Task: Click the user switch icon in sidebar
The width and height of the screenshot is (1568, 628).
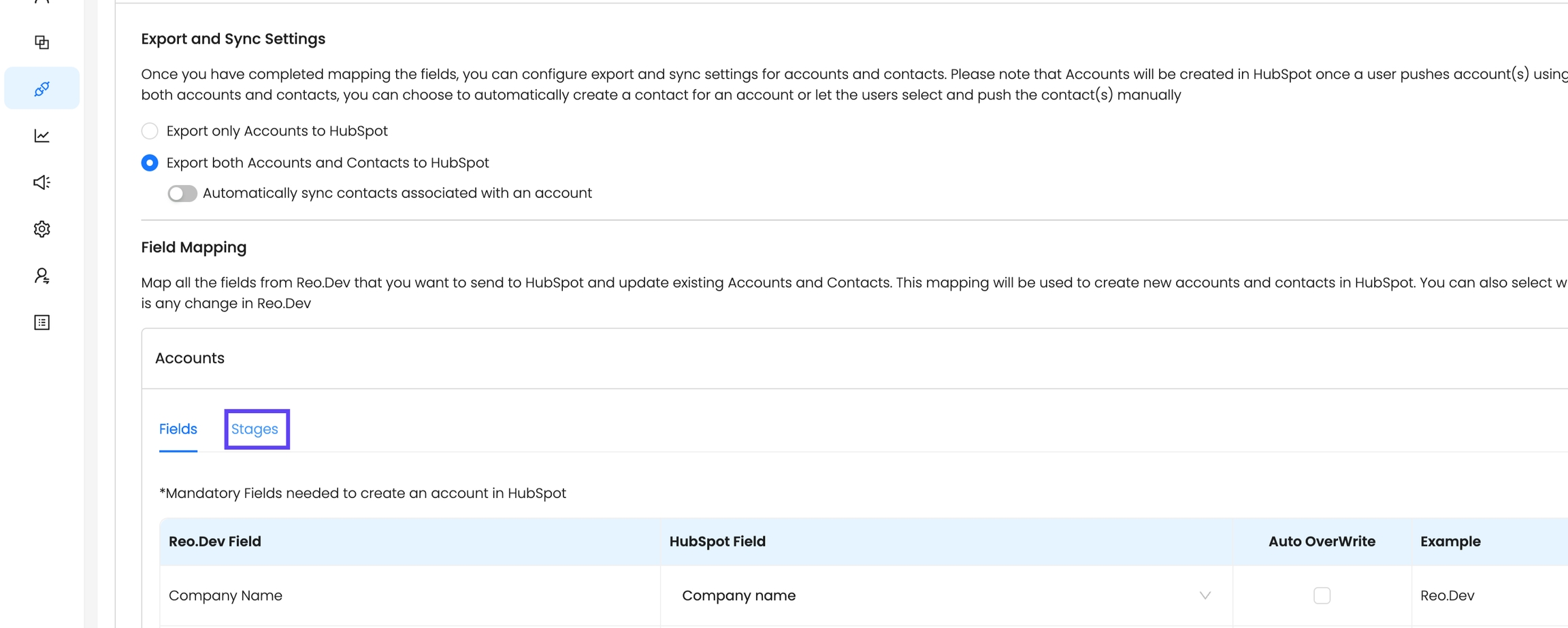Action: pyautogui.click(x=42, y=276)
